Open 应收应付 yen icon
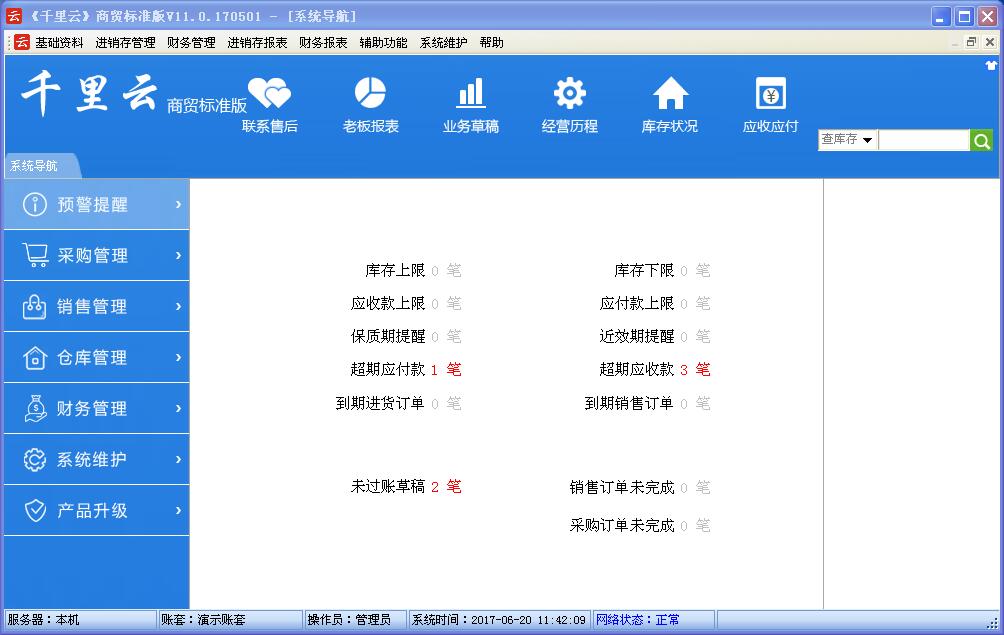 tap(770, 95)
